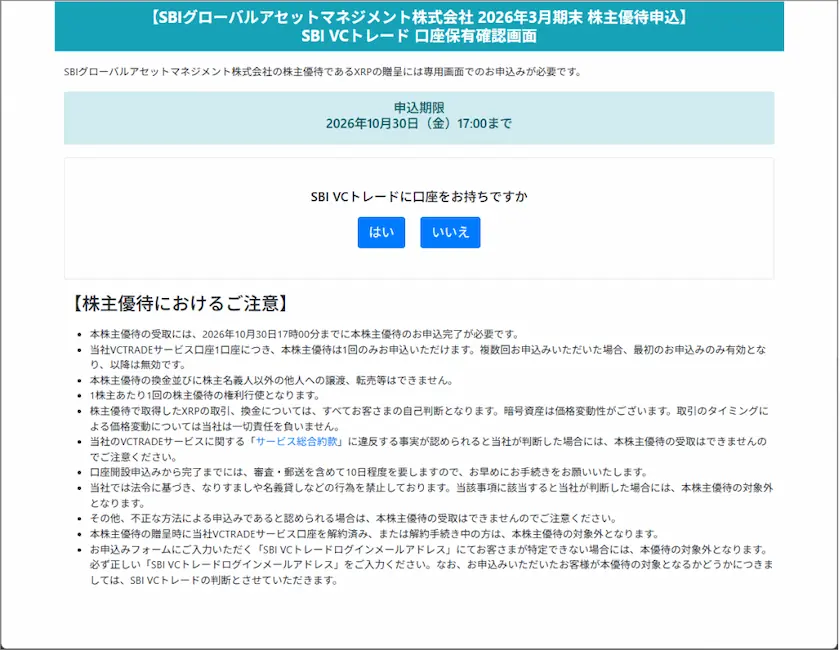This screenshot has width=840, height=650.
Task: Select the page header title text
Action: click(x=419, y=26)
